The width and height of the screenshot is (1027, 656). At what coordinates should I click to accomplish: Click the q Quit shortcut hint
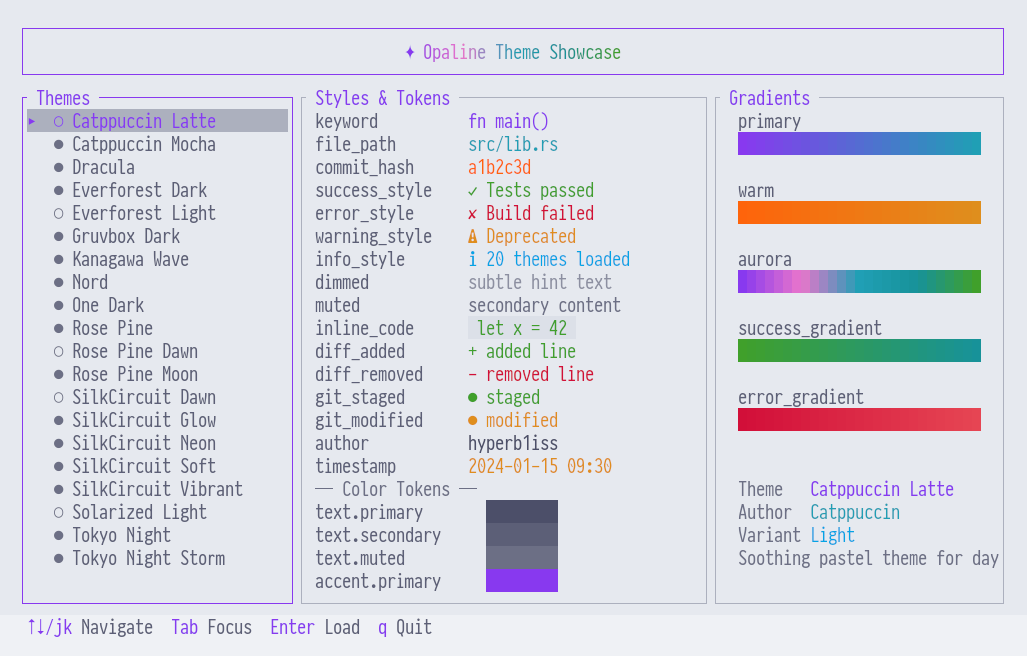click(405, 627)
